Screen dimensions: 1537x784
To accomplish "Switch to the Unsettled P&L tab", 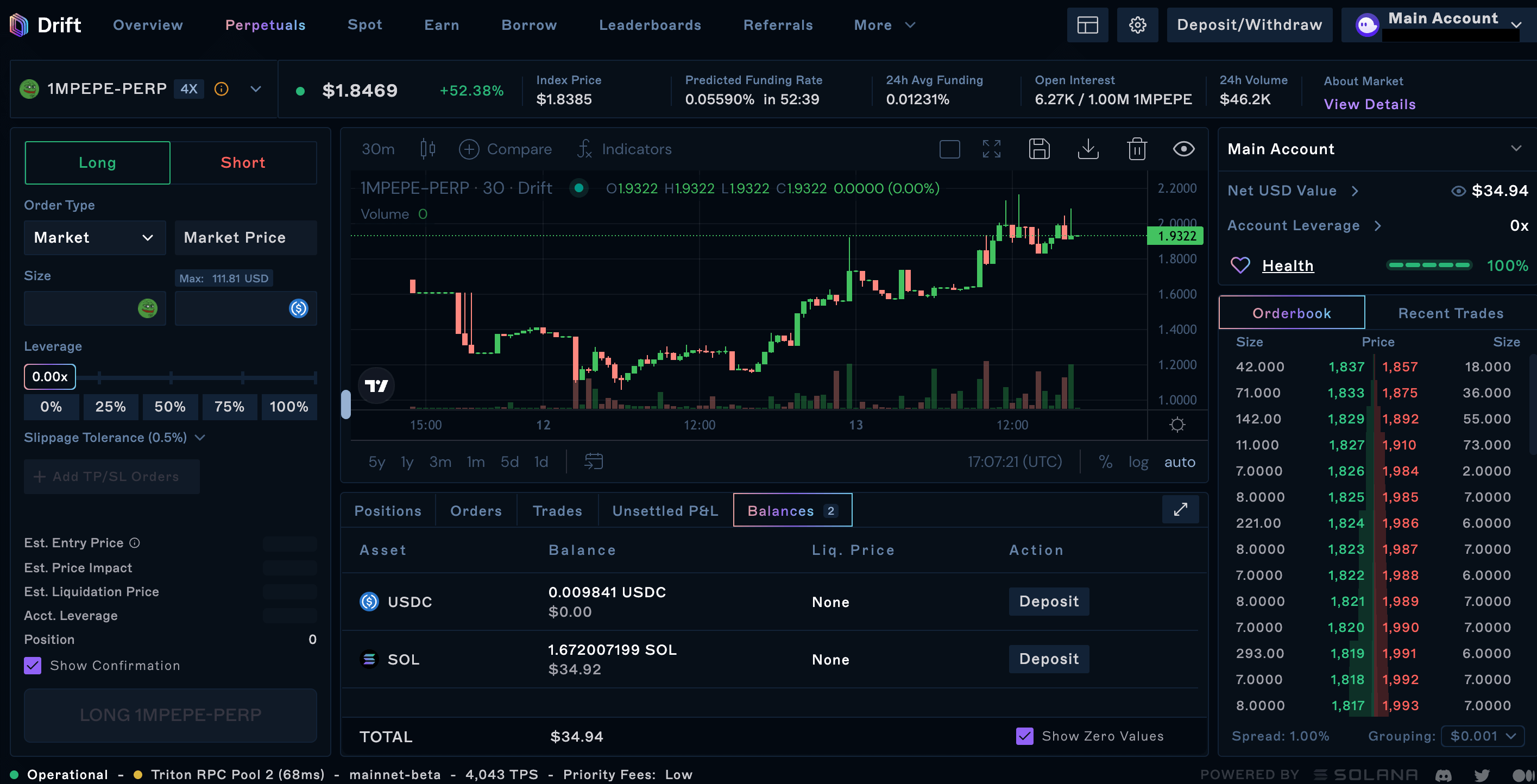I will coord(665,511).
